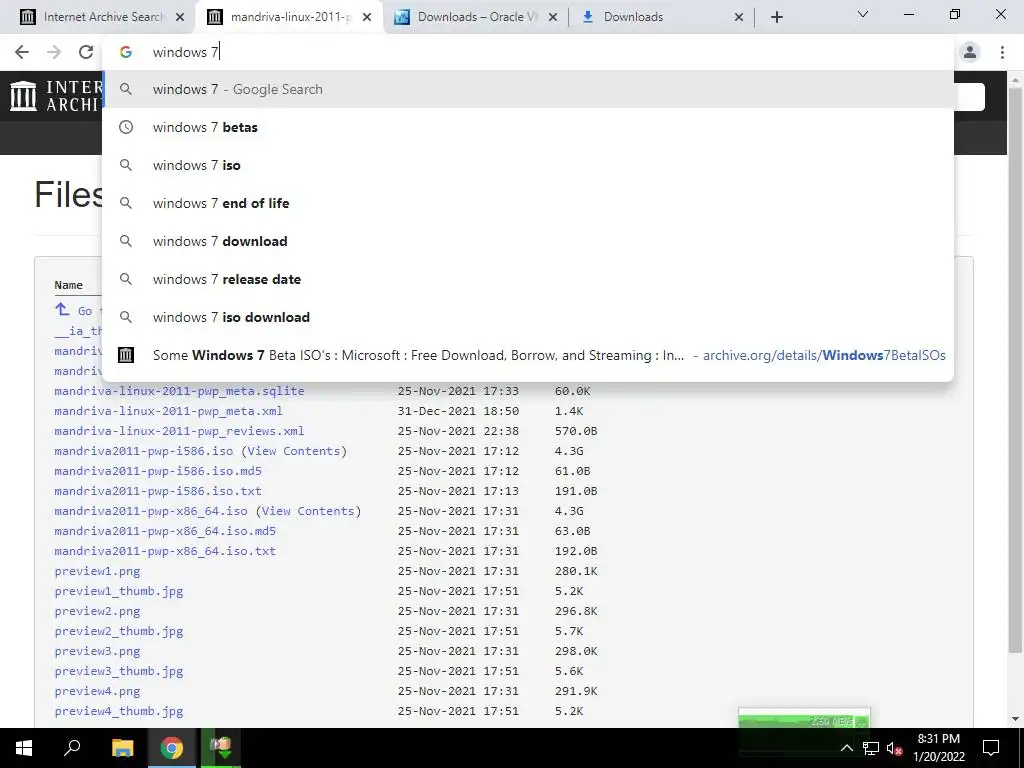Open mandriva2011-pwp-x86_64.iso.md5 link
This screenshot has width=1024, height=768.
(165, 531)
